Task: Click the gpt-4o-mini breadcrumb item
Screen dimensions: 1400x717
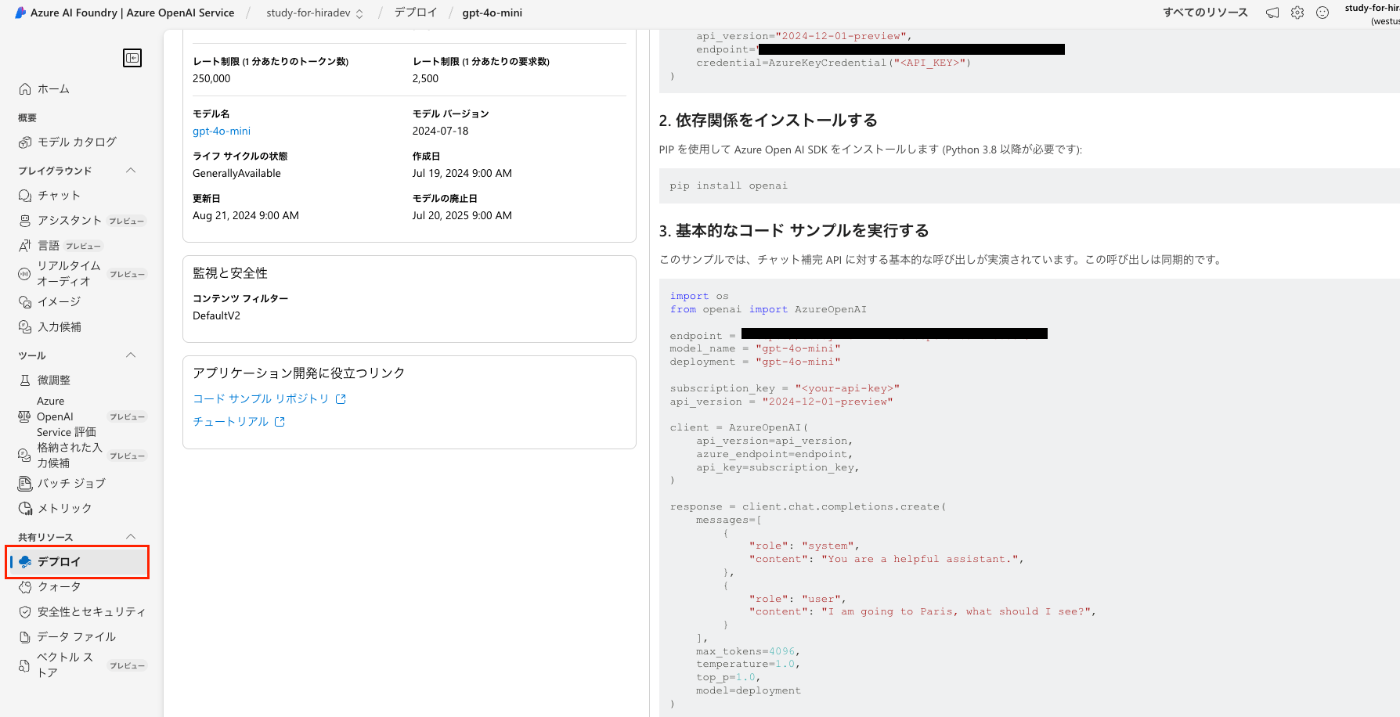Action: click(x=492, y=13)
